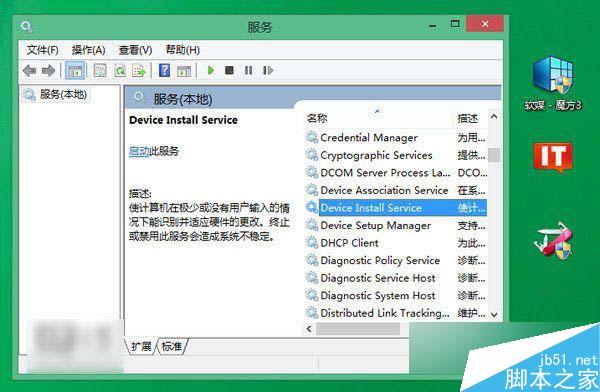Maximize the 服务 window
Image resolution: width=600 pixels, height=392 pixels.
coord(455,24)
